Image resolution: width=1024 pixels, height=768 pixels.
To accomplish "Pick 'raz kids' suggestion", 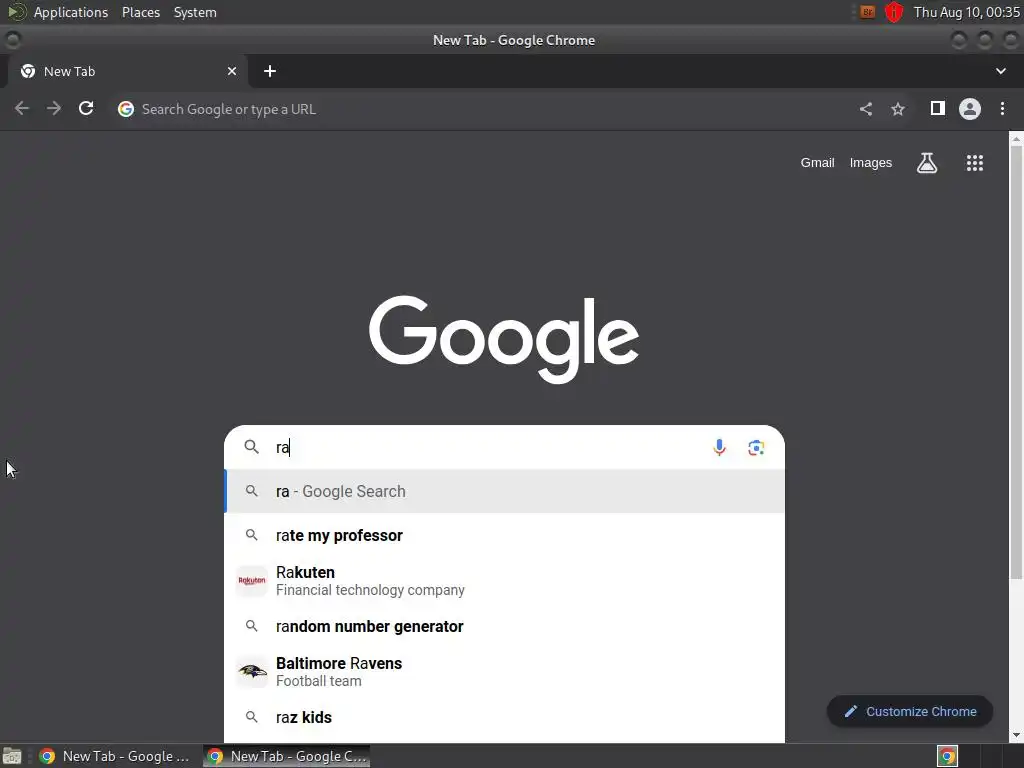I will (x=504, y=717).
